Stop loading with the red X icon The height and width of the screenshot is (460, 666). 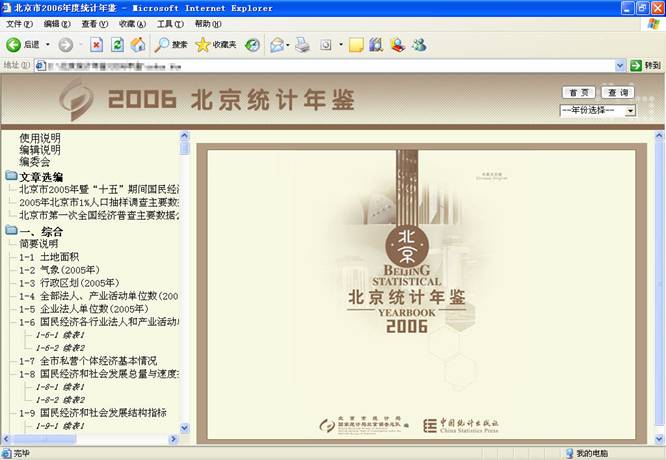coord(97,45)
